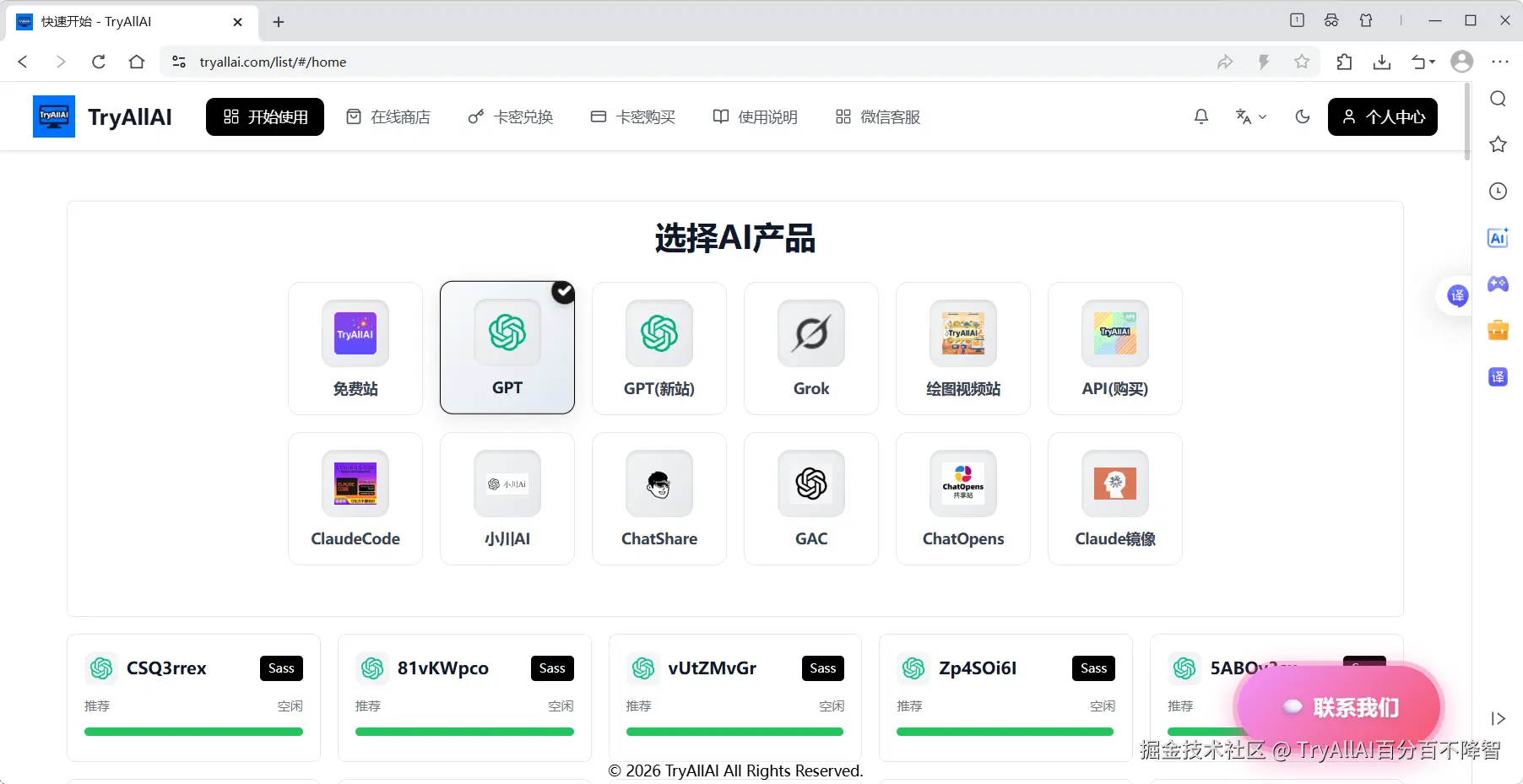The image size is (1523, 784).
Task: Open the 卡密兑换 menu item
Action: coord(511,116)
